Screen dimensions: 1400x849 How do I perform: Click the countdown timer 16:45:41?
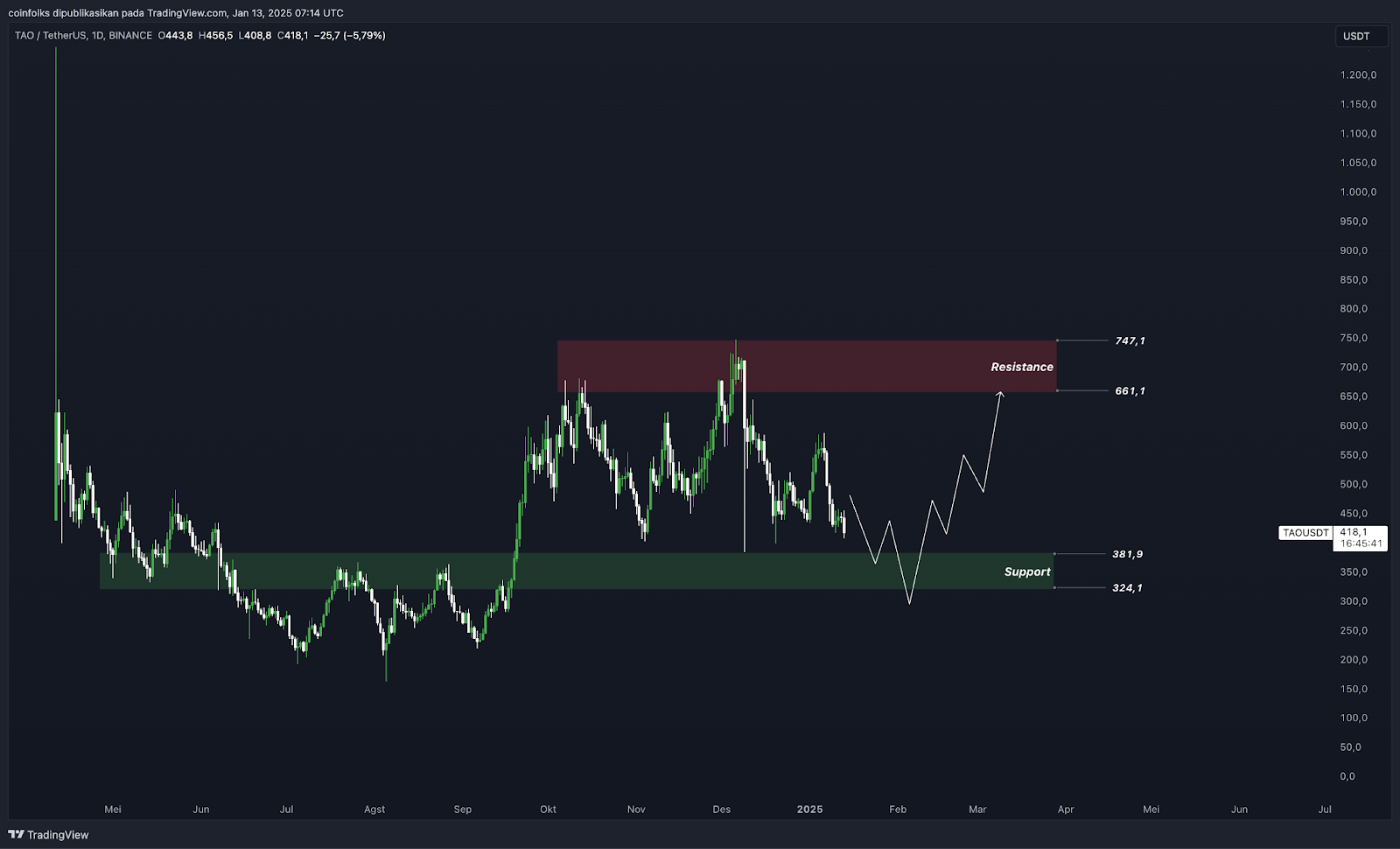(x=1361, y=544)
